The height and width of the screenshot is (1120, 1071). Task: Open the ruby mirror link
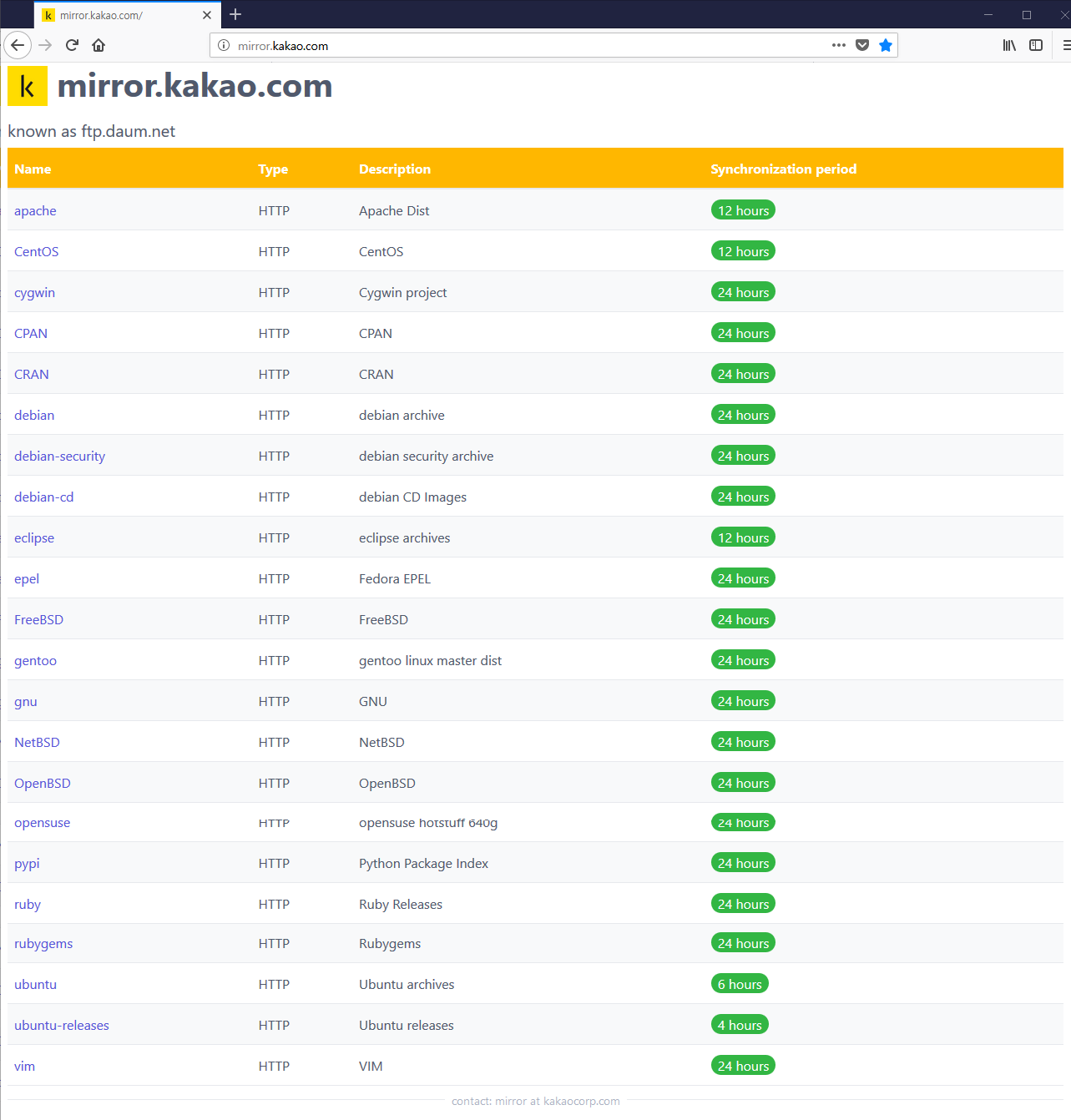click(28, 904)
